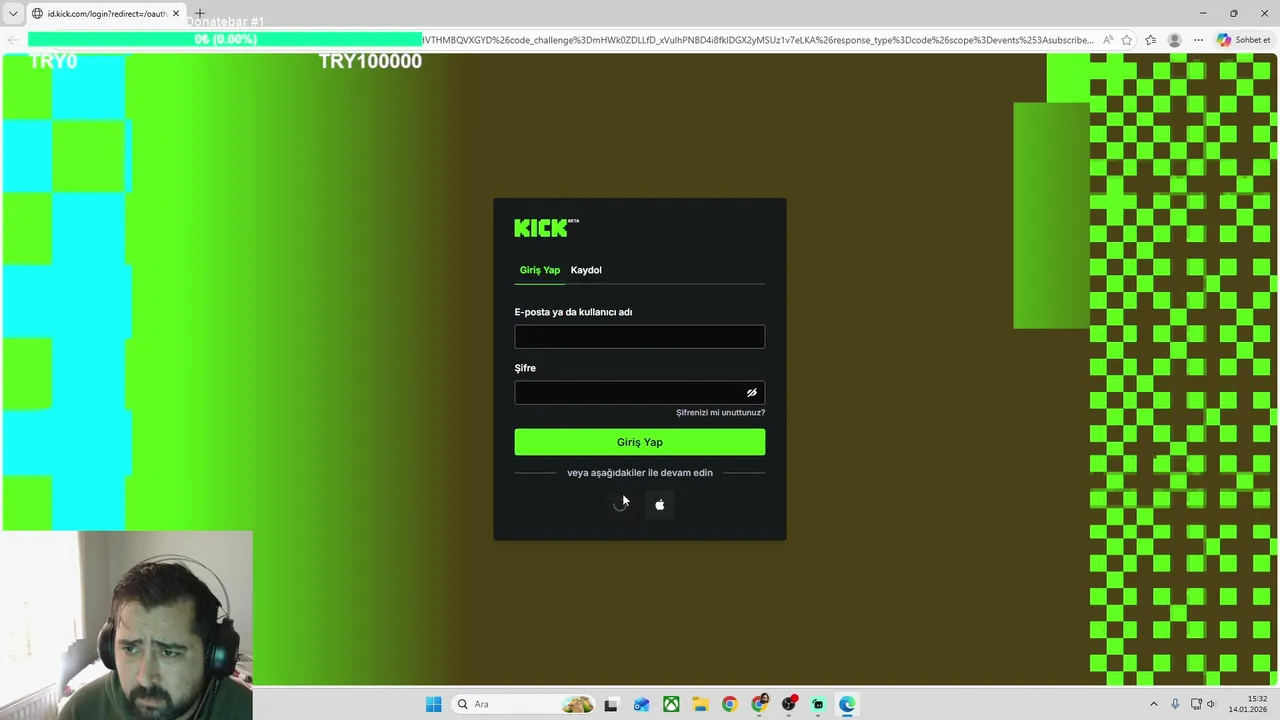Show hidden system tray icons
Viewport: 1280px width, 720px height.
click(x=1153, y=704)
